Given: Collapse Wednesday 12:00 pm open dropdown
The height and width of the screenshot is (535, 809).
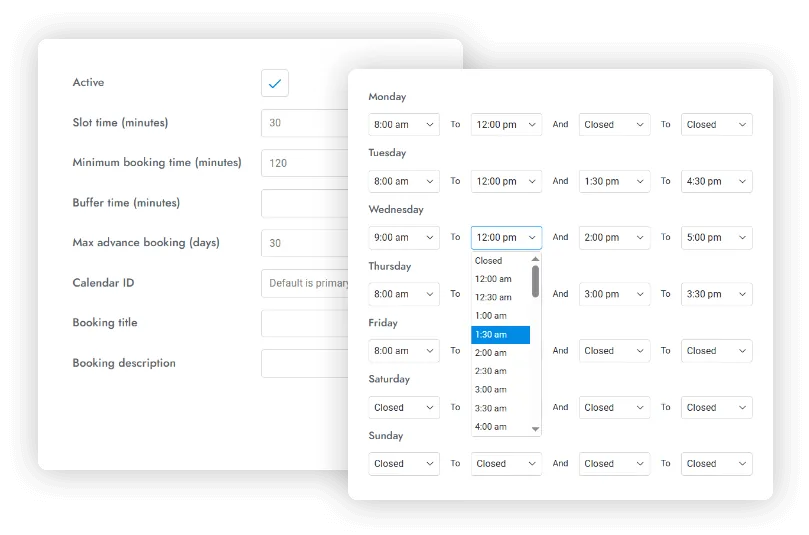Looking at the screenshot, I should 506,237.
